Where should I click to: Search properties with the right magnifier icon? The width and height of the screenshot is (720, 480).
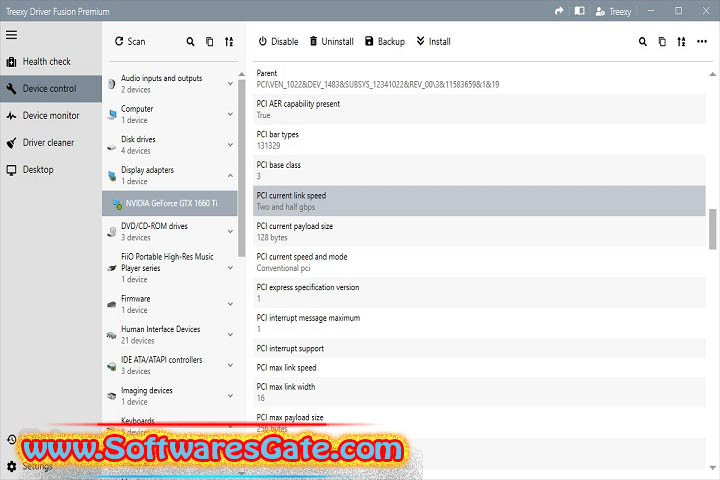tap(642, 42)
